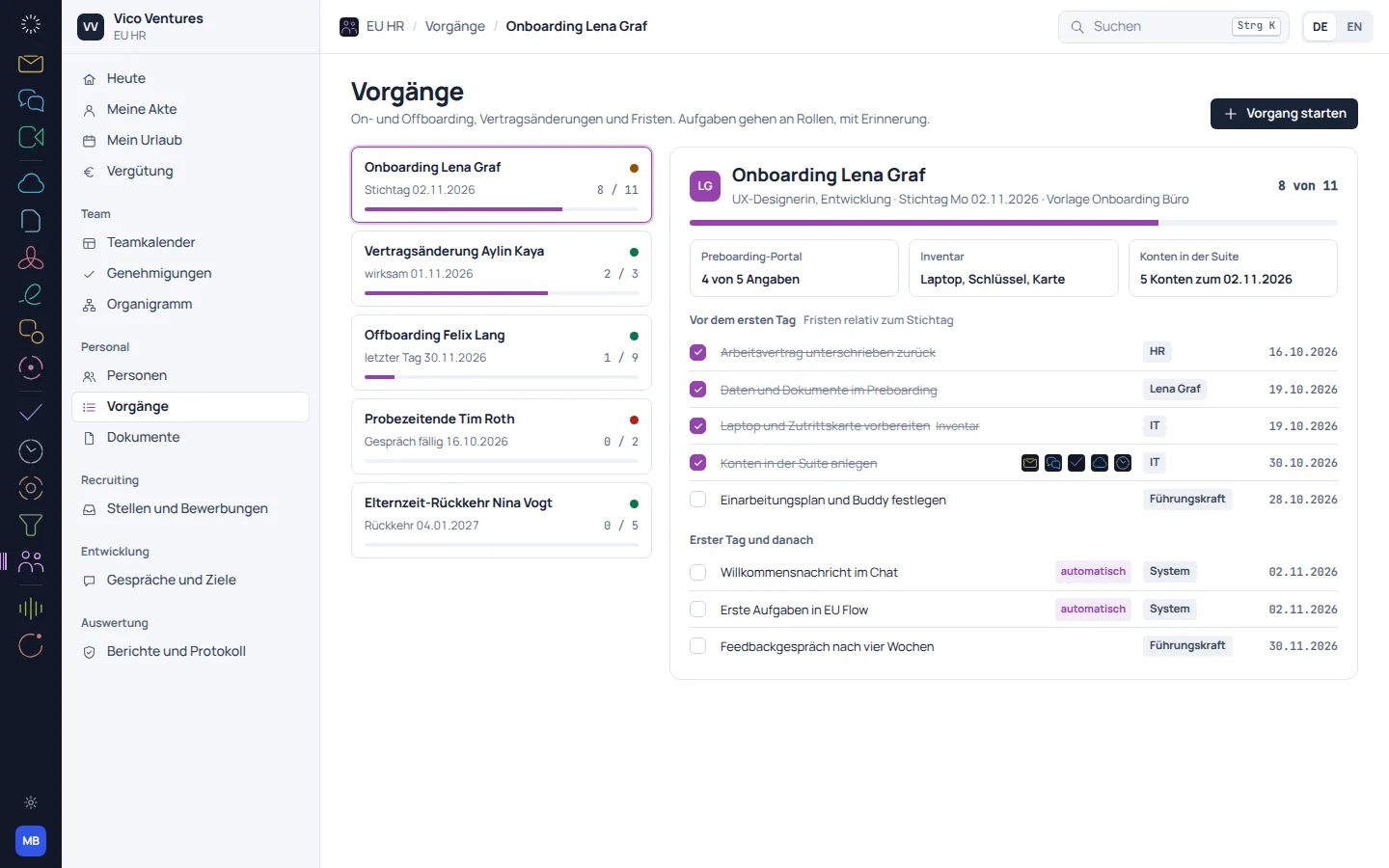
Task: Click the theme sun icon in left rail
Action: click(31, 802)
